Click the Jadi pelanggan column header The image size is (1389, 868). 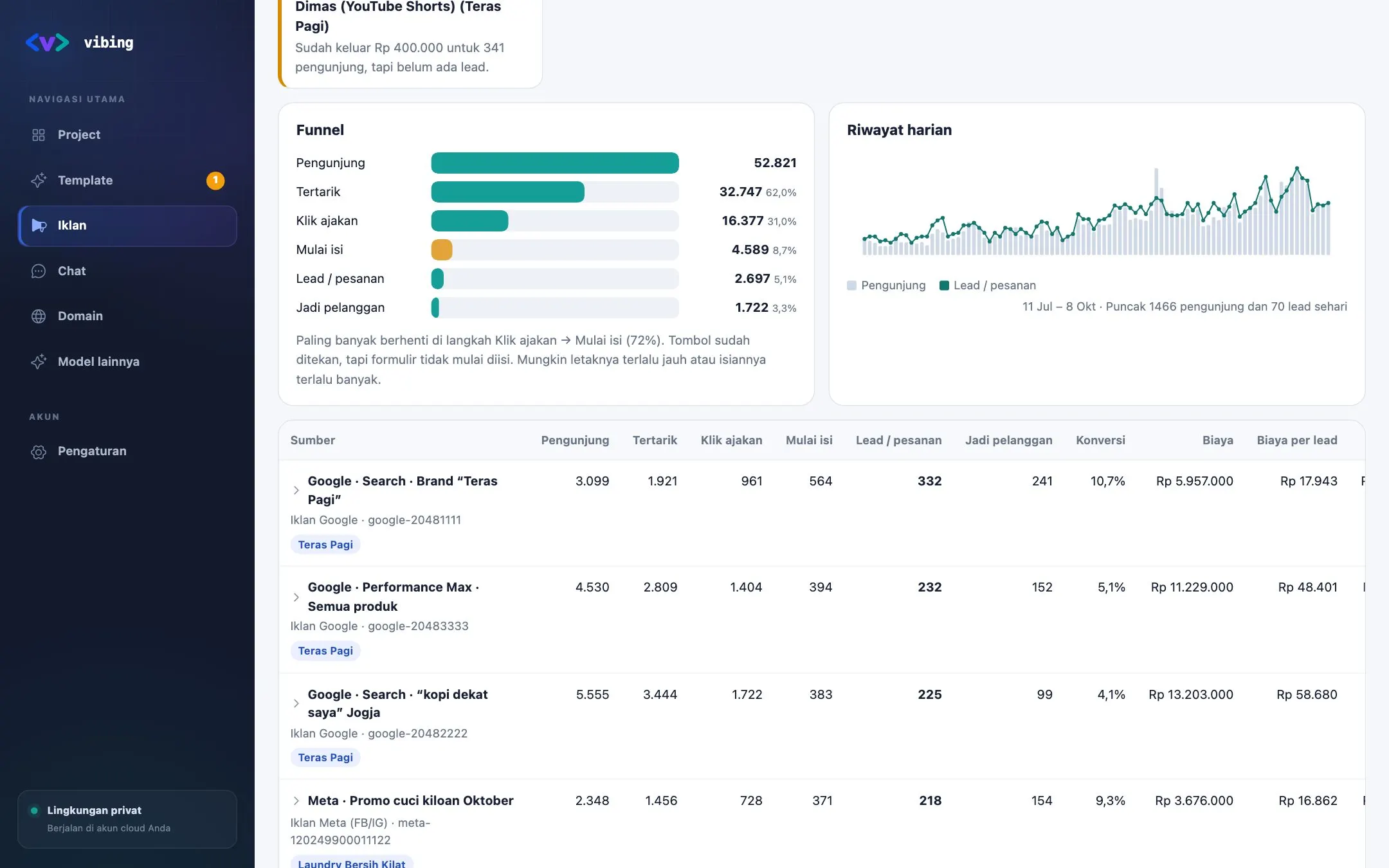1008,440
